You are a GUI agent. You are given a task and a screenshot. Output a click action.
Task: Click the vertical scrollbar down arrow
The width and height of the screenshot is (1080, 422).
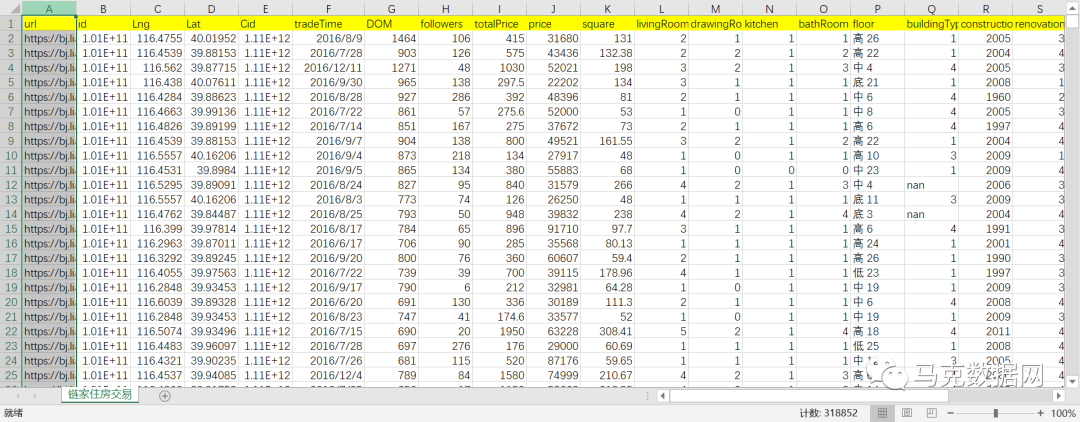(x=1073, y=379)
